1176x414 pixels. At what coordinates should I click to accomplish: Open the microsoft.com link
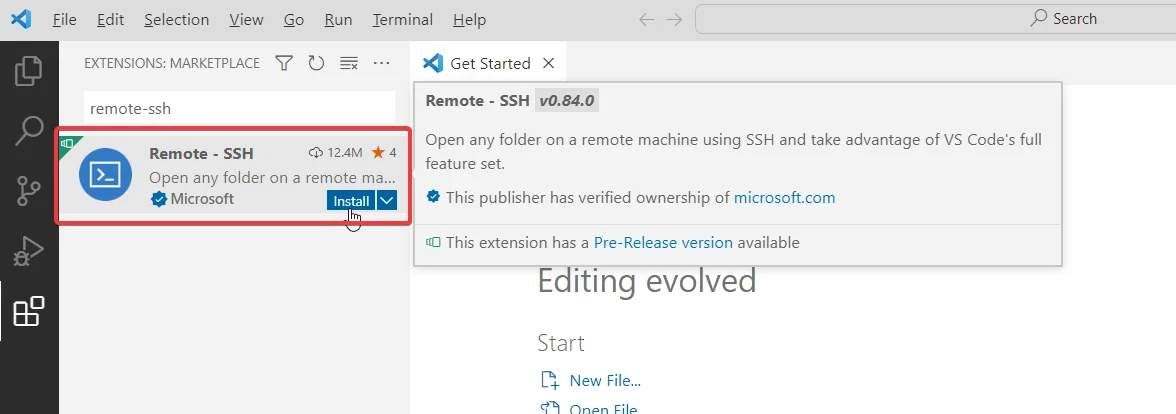(x=784, y=197)
